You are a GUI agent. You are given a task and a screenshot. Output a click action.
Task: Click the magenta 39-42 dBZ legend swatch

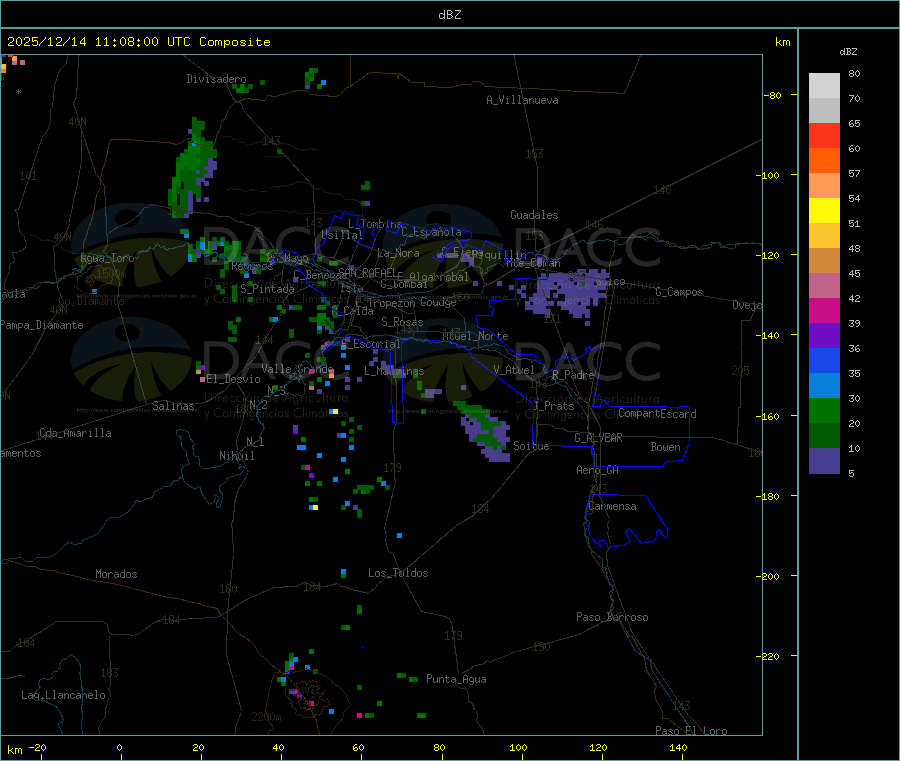(x=824, y=310)
